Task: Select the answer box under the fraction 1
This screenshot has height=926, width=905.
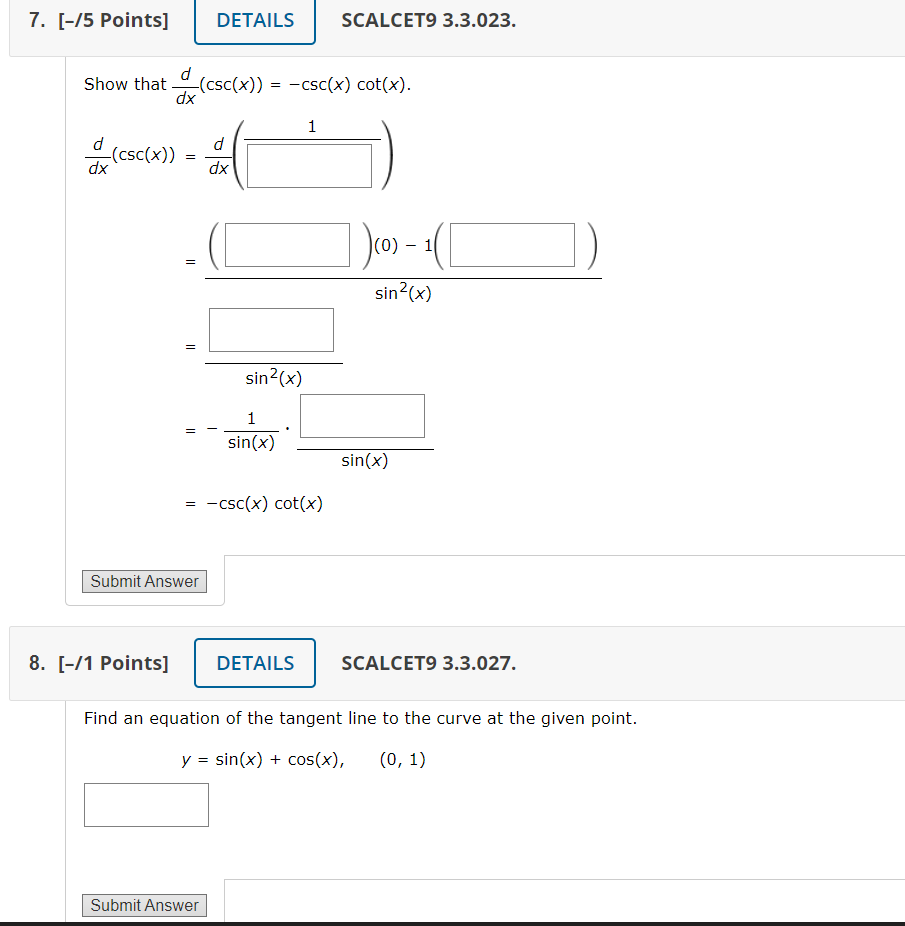Action: 309,165
